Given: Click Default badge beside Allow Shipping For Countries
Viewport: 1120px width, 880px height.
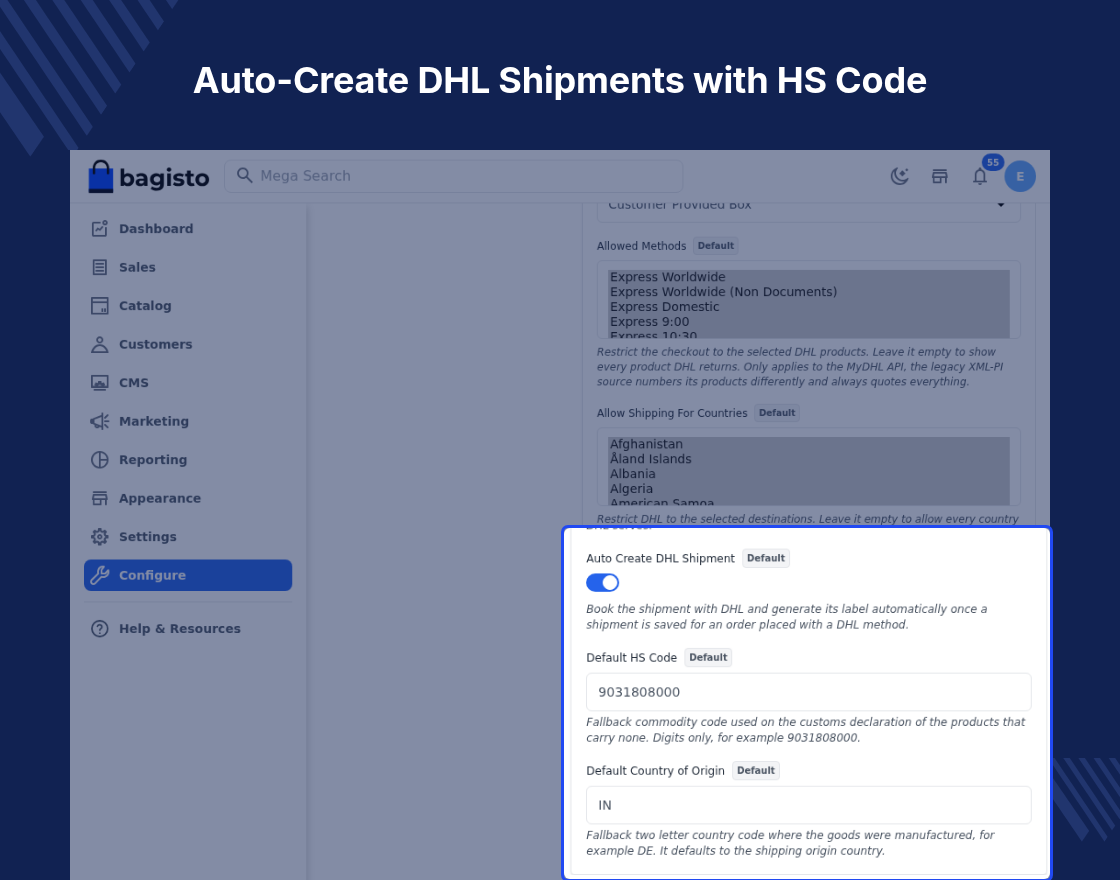Looking at the screenshot, I should tap(777, 413).
